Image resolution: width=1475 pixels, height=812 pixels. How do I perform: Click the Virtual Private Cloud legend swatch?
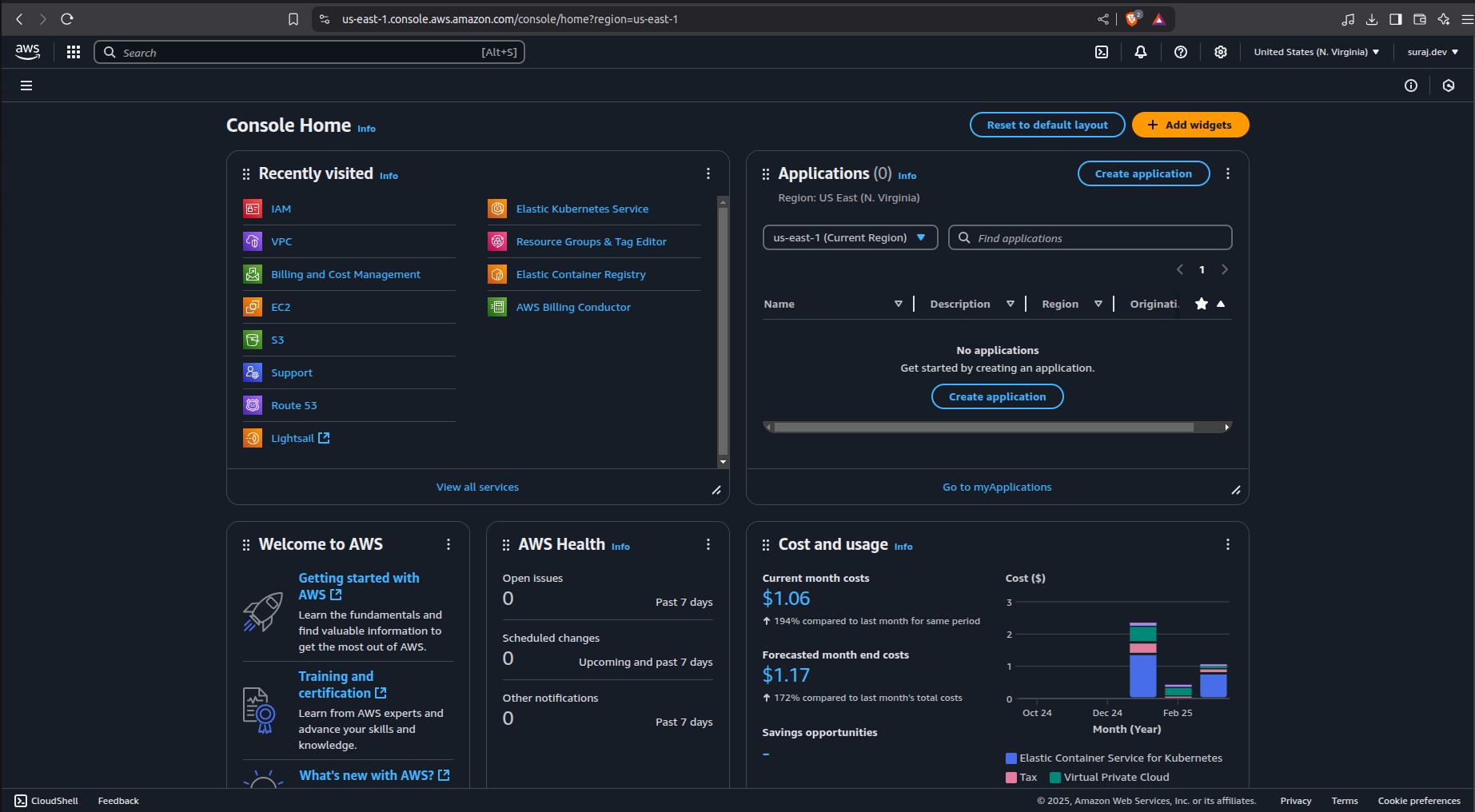coord(1055,777)
